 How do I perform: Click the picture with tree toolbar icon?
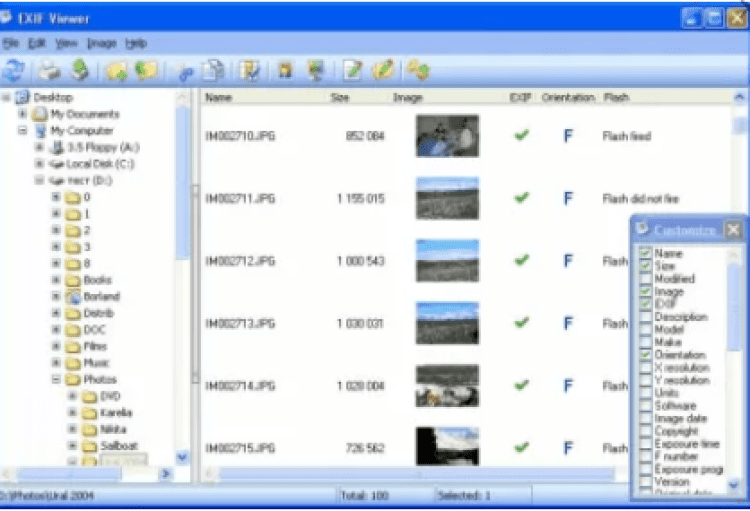pos(316,70)
